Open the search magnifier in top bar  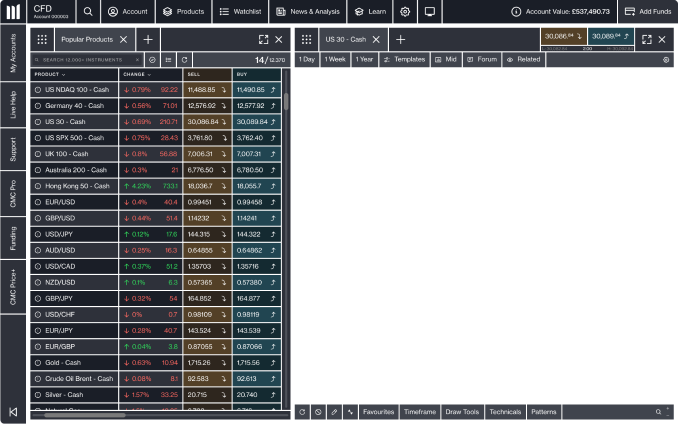coord(88,12)
